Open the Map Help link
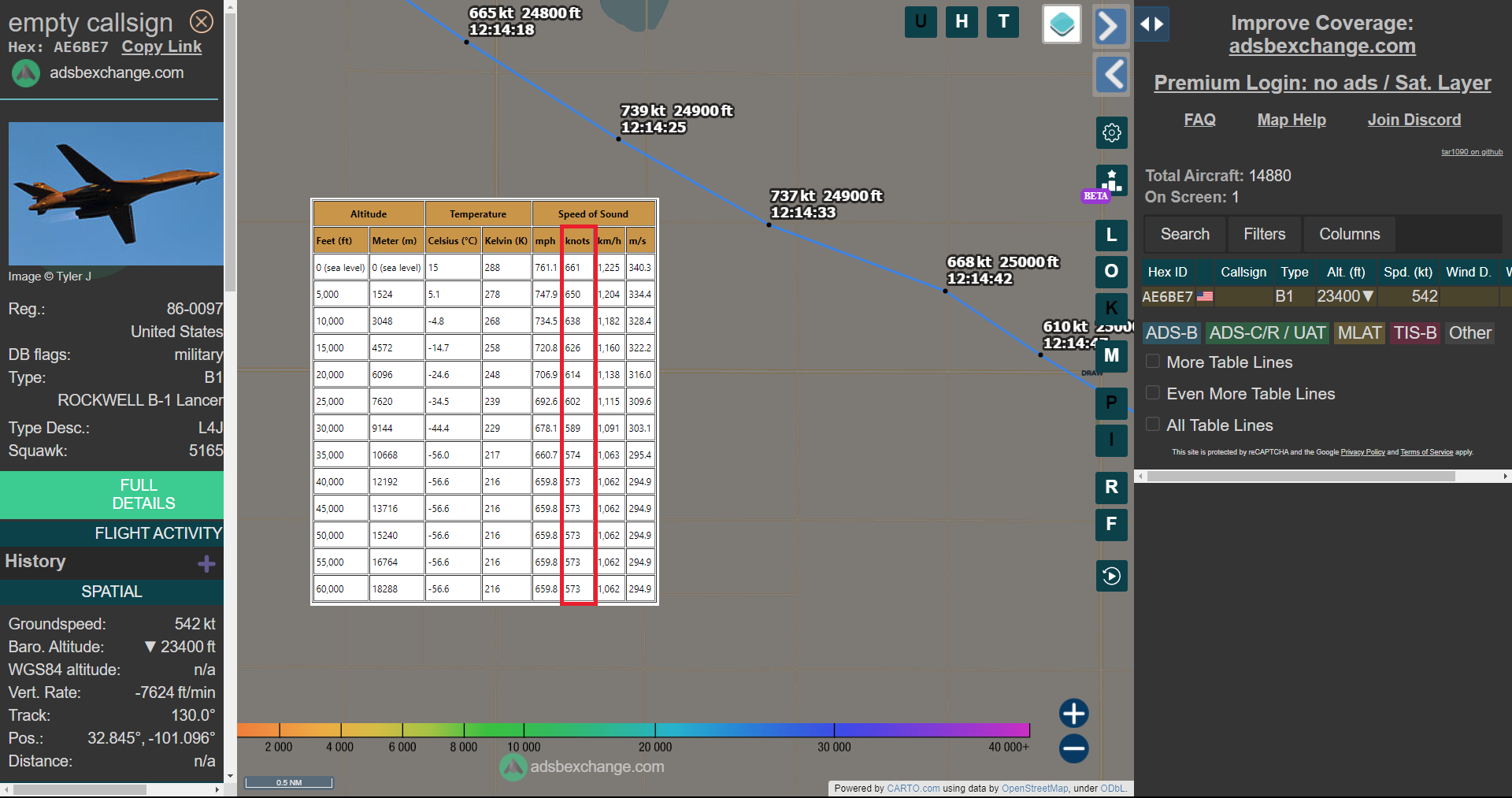The height and width of the screenshot is (798, 1512). point(1291,120)
